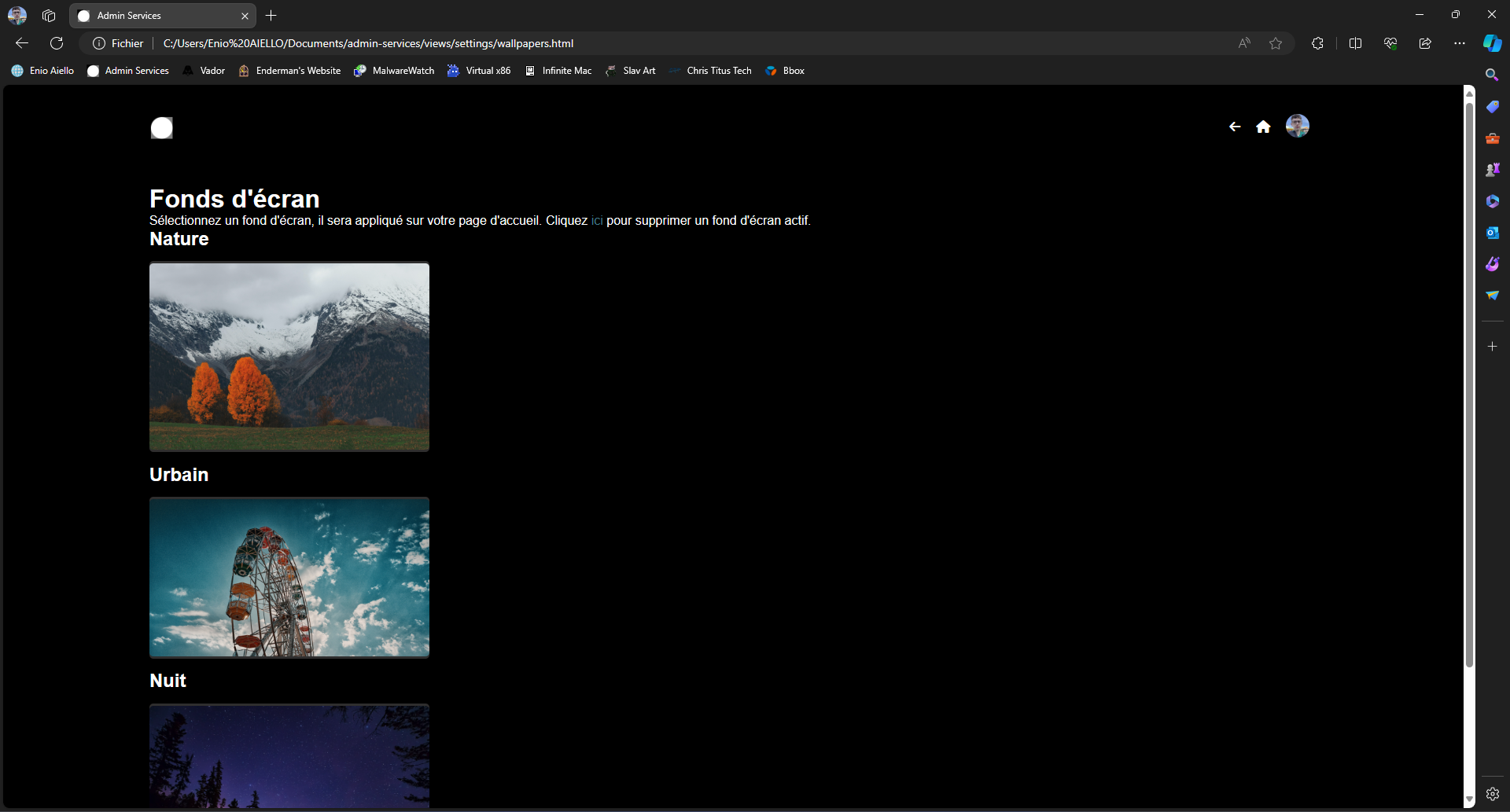1510x812 pixels.
Task: Click the white Admin Services logo on page
Action: 162,127
